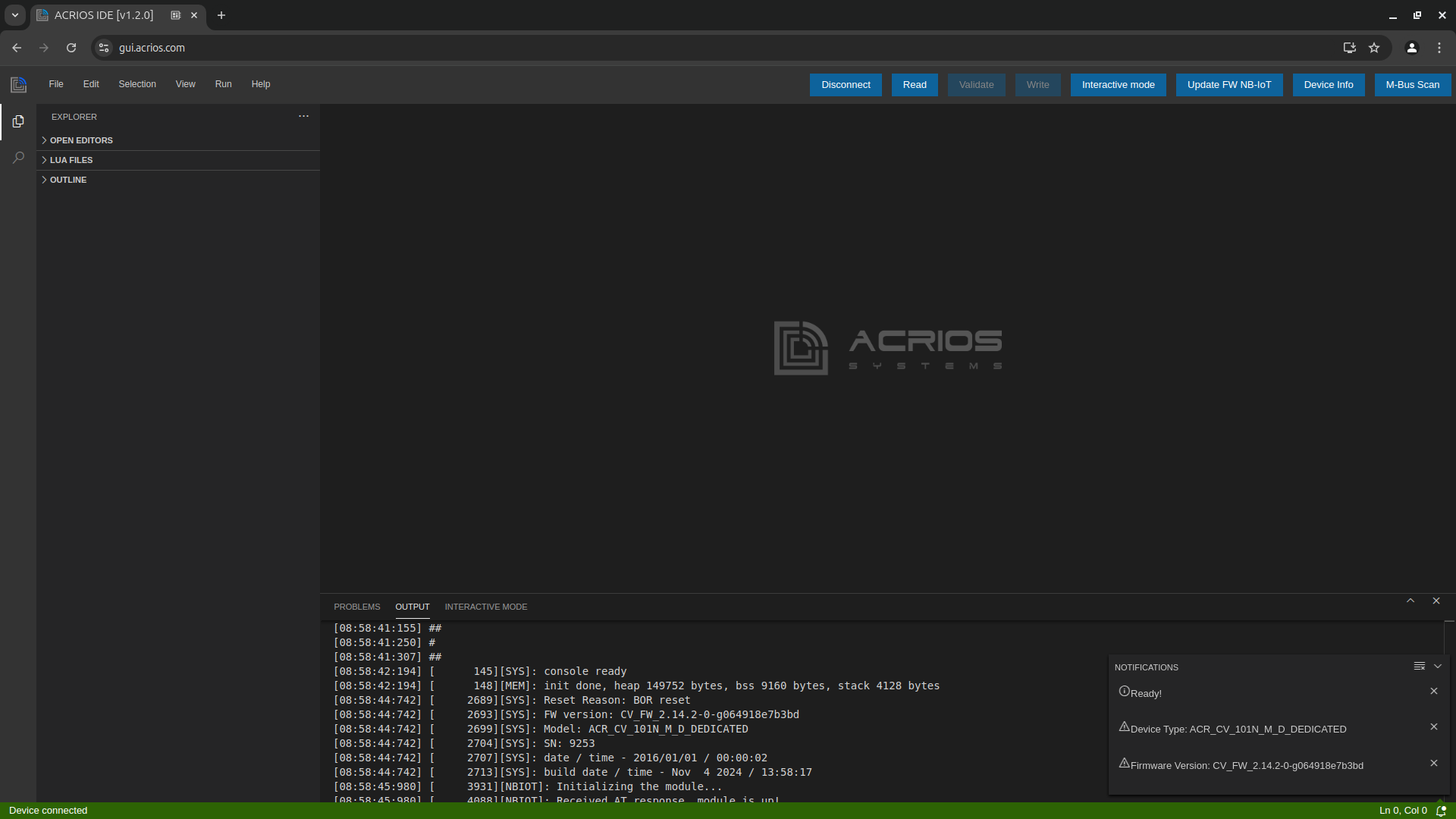This screenshot has width=1456, height=819.
Task: Close the ACRIOS IDE browser tab
Action: click(x=194, y=15)
